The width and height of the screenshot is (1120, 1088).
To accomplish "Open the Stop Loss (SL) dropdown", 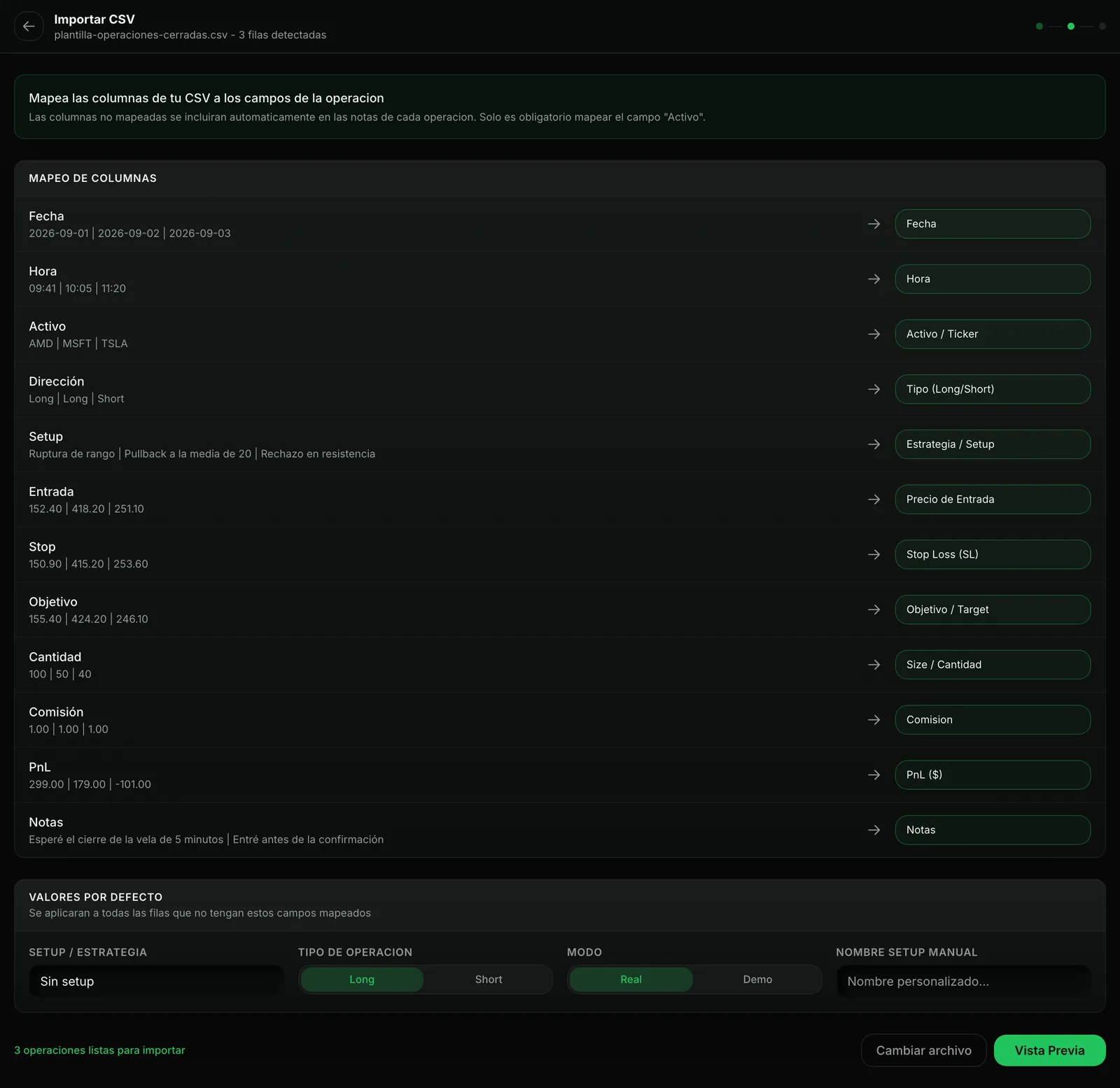I will [x=993, y=554].
